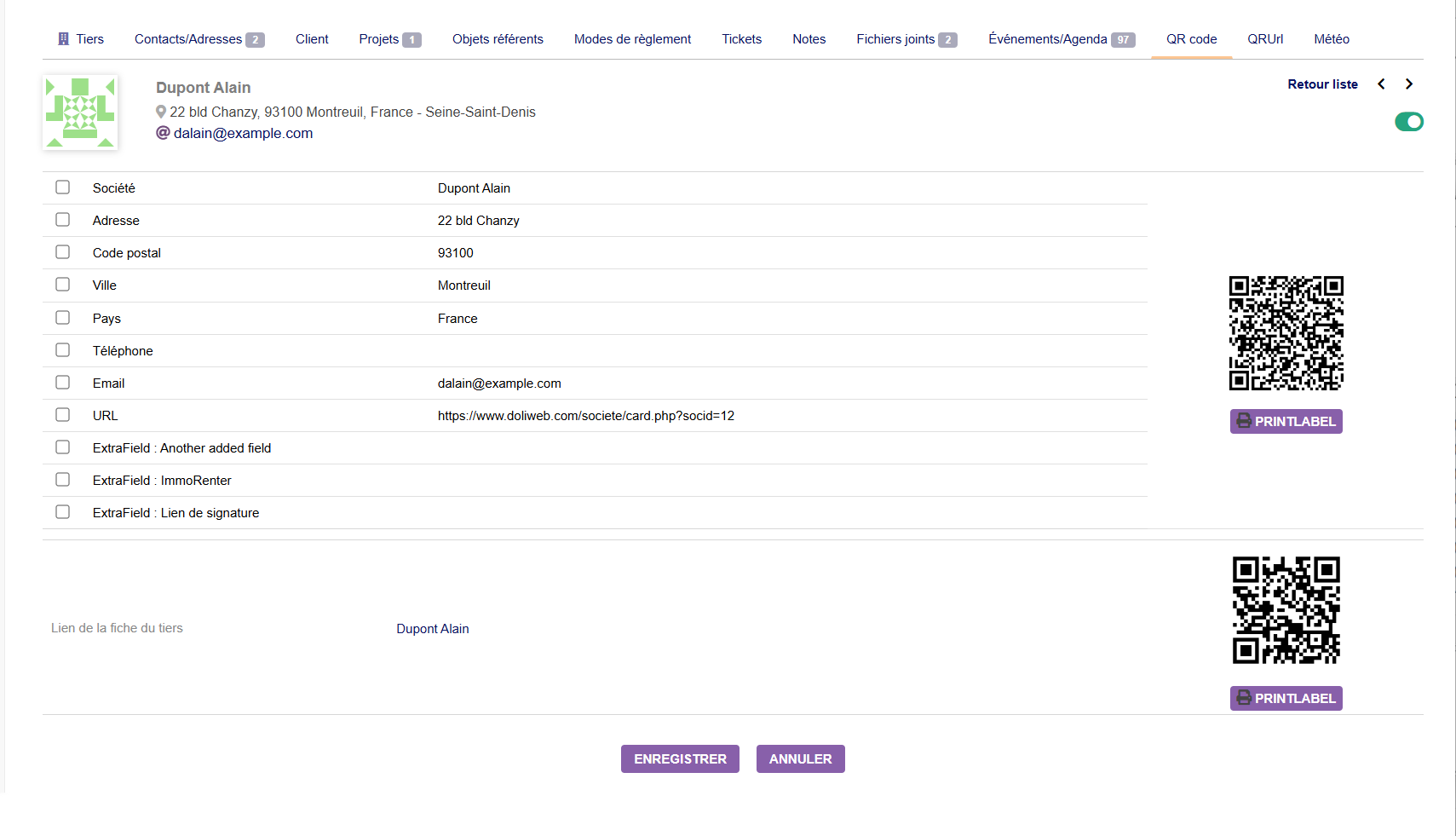Viewport: 1456px width, 836px height.
Task: Open the Contacts/Adresses tab
Action: 199,39
